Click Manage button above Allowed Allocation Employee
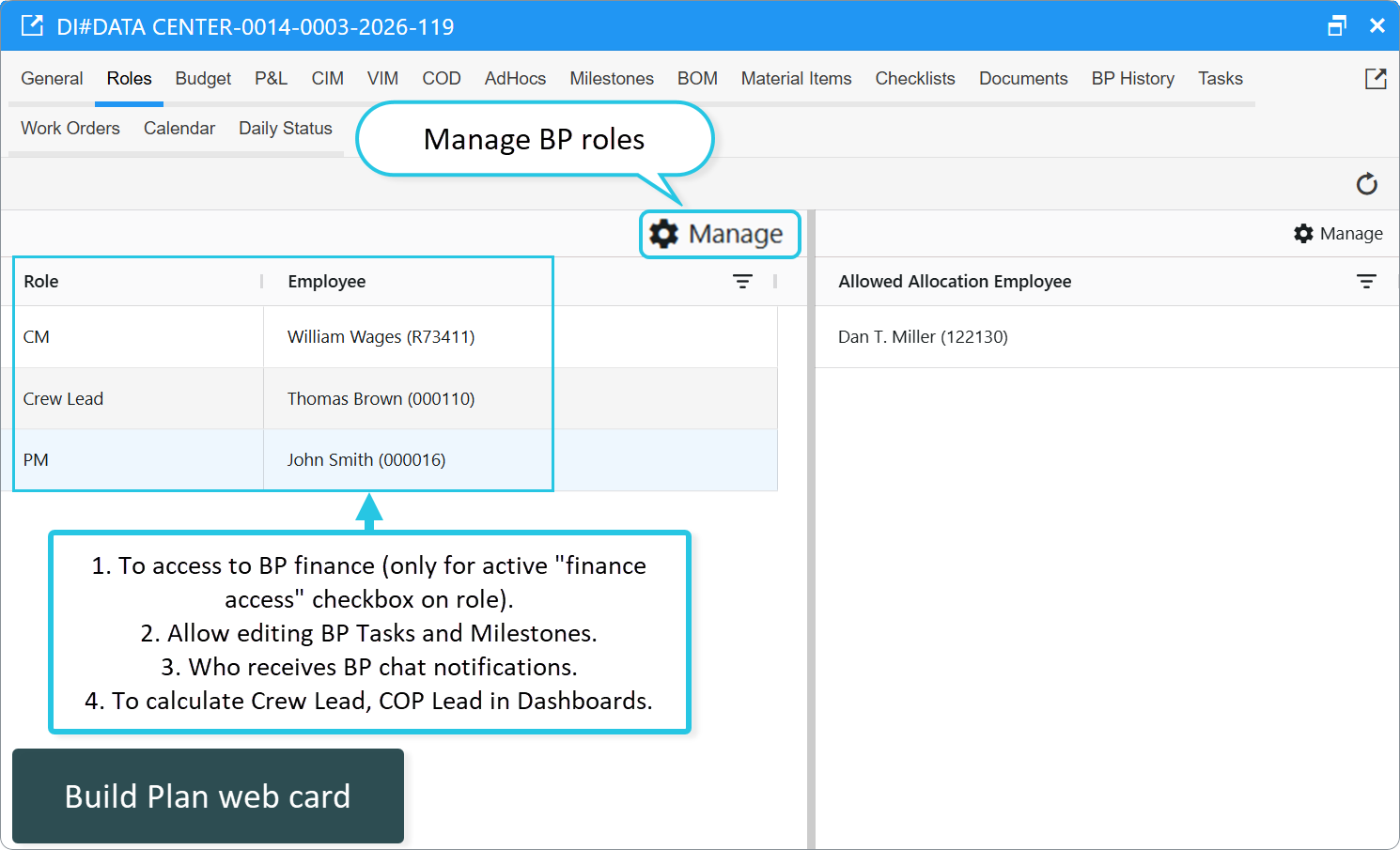The width and height of the screenshot is (1400, 850). 1338,234
